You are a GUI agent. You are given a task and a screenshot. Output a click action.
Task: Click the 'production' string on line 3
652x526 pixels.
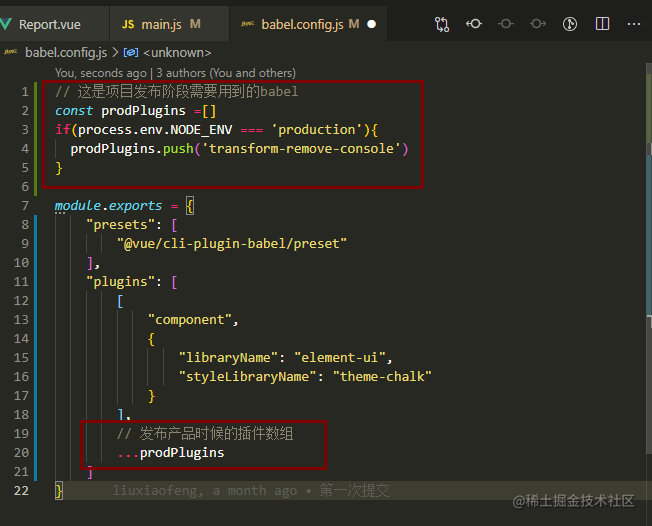coord(316,130)
